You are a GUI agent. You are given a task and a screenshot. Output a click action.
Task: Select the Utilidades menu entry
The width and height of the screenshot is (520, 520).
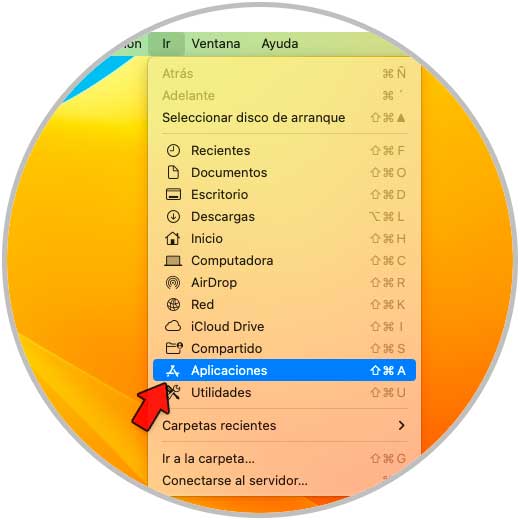tap(284, 393)
